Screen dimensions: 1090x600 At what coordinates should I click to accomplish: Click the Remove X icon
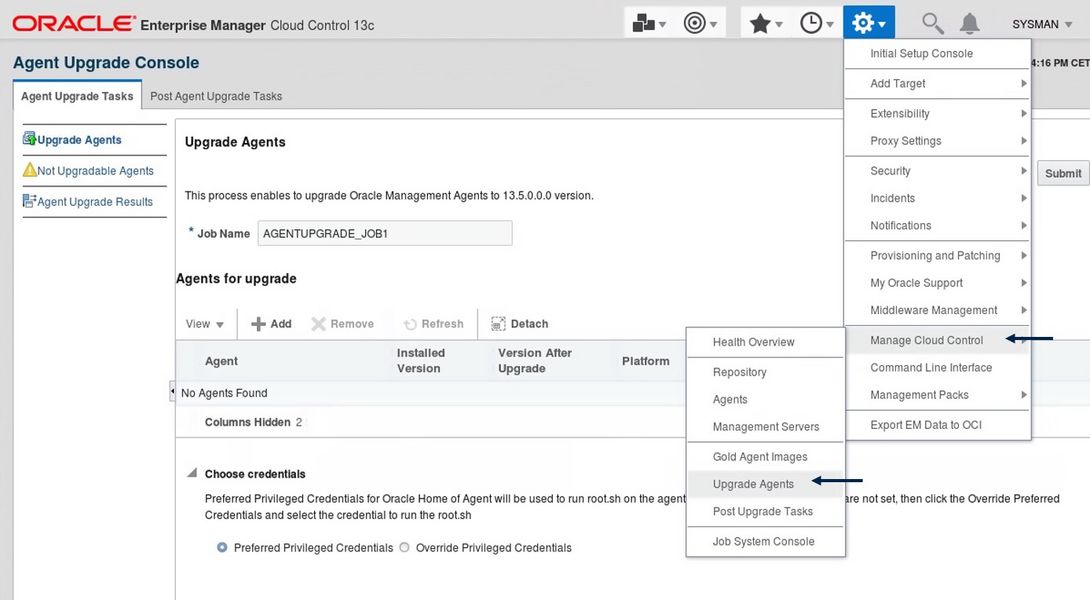click(x=318, y=324)
